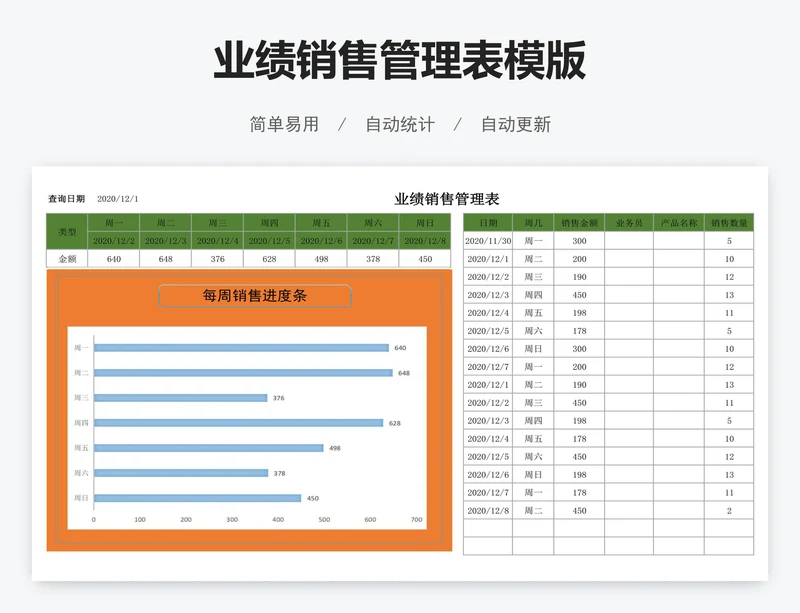Click the 周四 column header in summary table
This screenshot has height=613, width=800.
[x=269, y=223]
